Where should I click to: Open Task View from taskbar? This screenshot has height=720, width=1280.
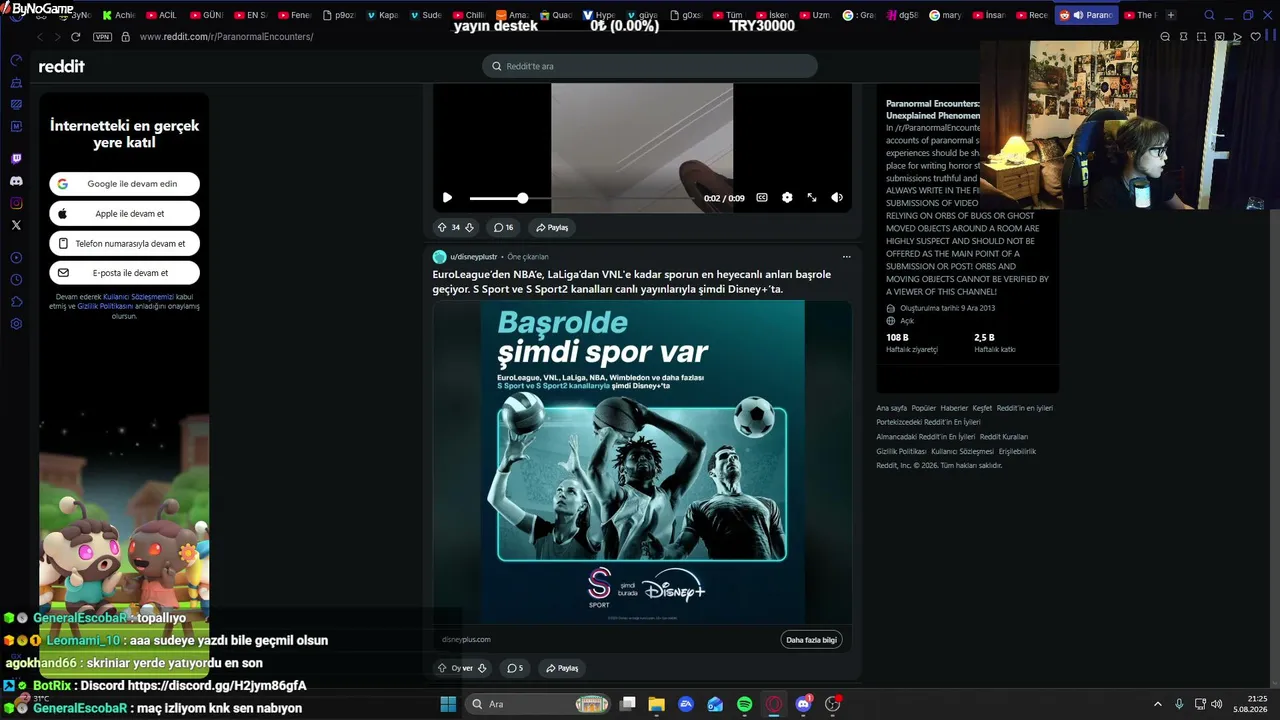point(627,704)
